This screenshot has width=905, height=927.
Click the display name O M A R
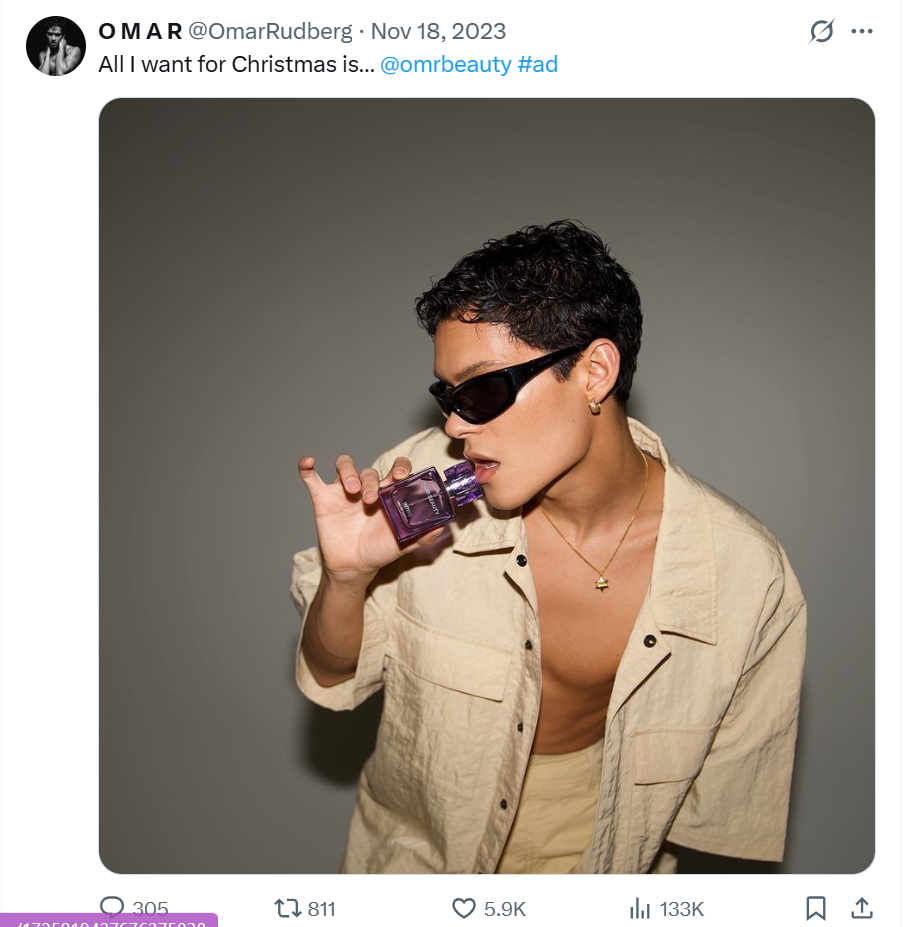(140, 32)
